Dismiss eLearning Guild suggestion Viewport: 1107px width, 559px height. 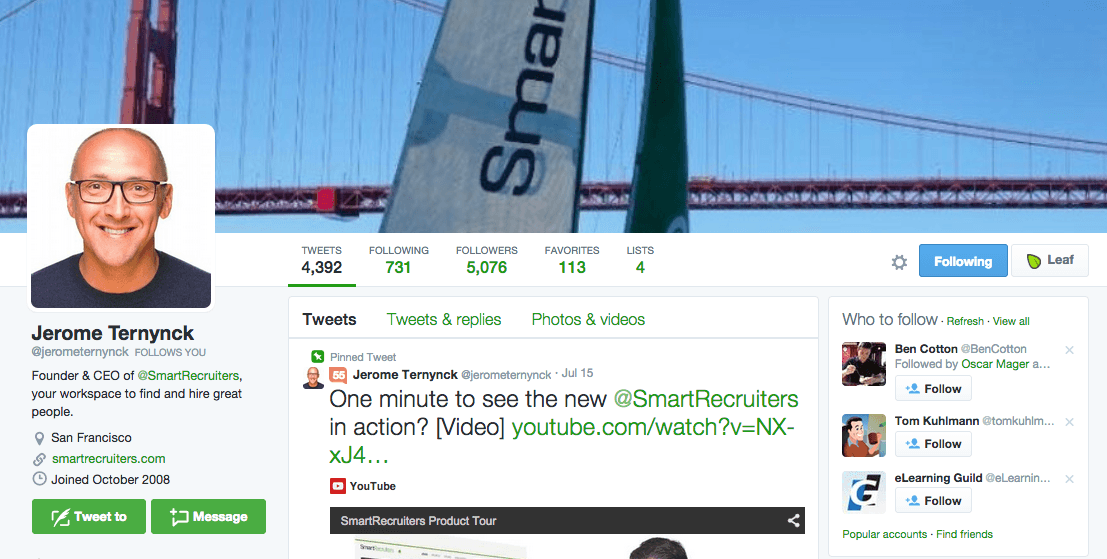[x=1070, y=479]
